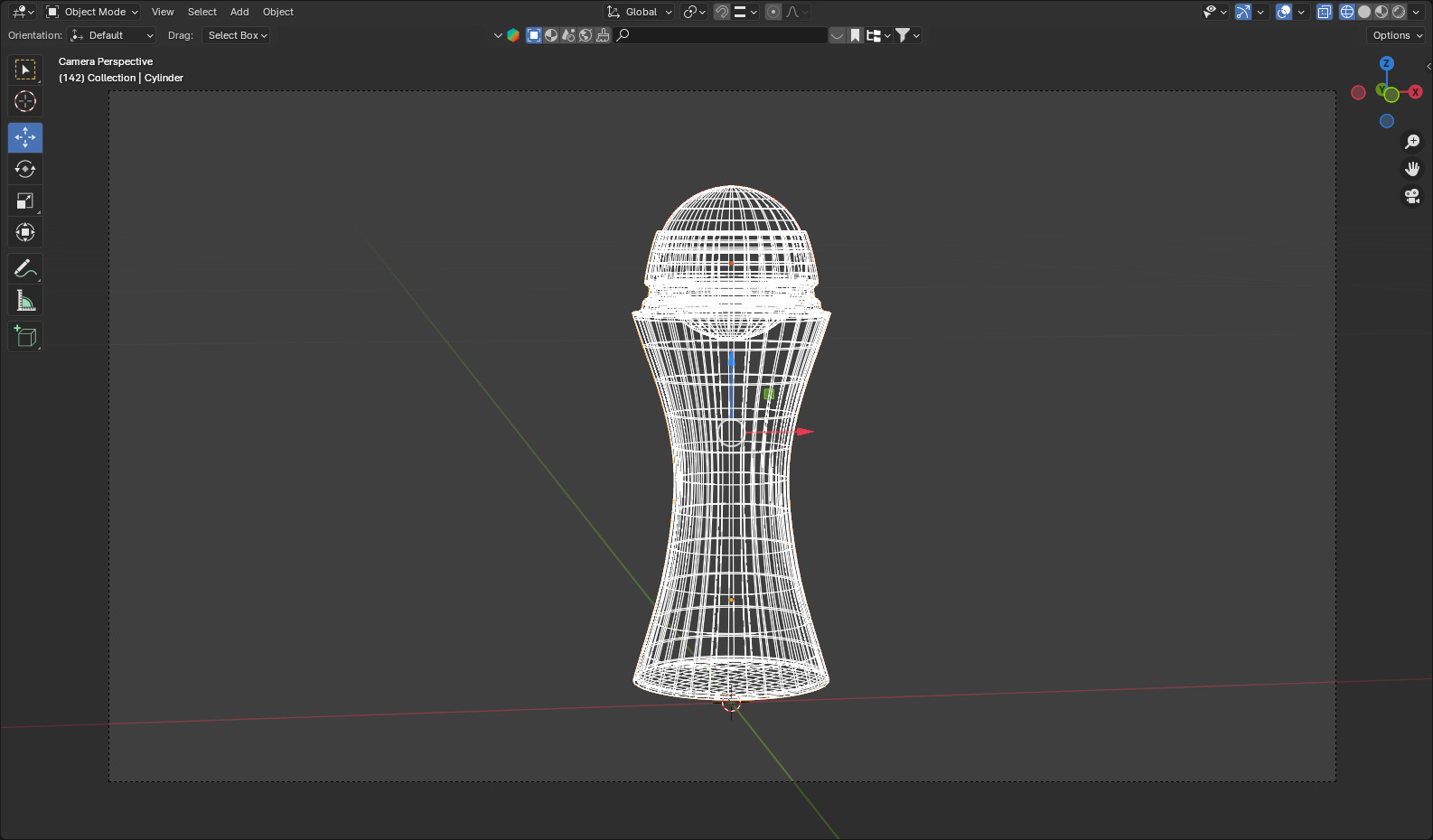This screenshot has height=840, width=1433.
Task: Click the colorful hexagon icon
Action: 513,35
